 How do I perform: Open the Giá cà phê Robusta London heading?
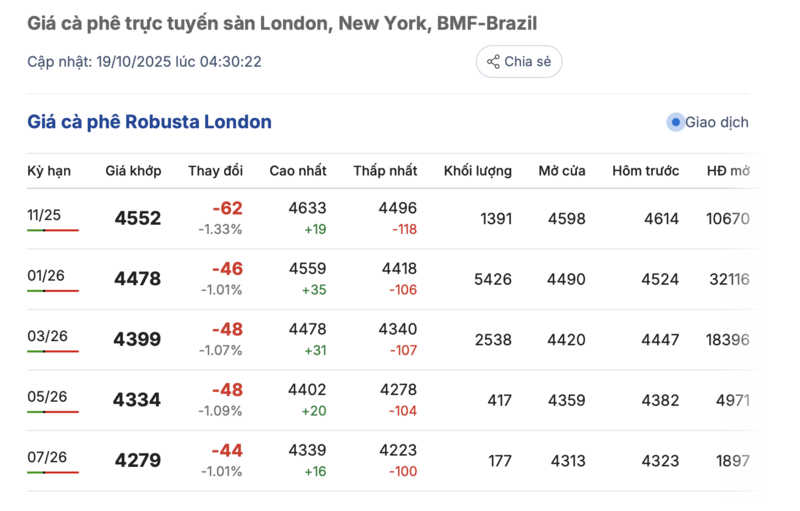coord(149,122)
